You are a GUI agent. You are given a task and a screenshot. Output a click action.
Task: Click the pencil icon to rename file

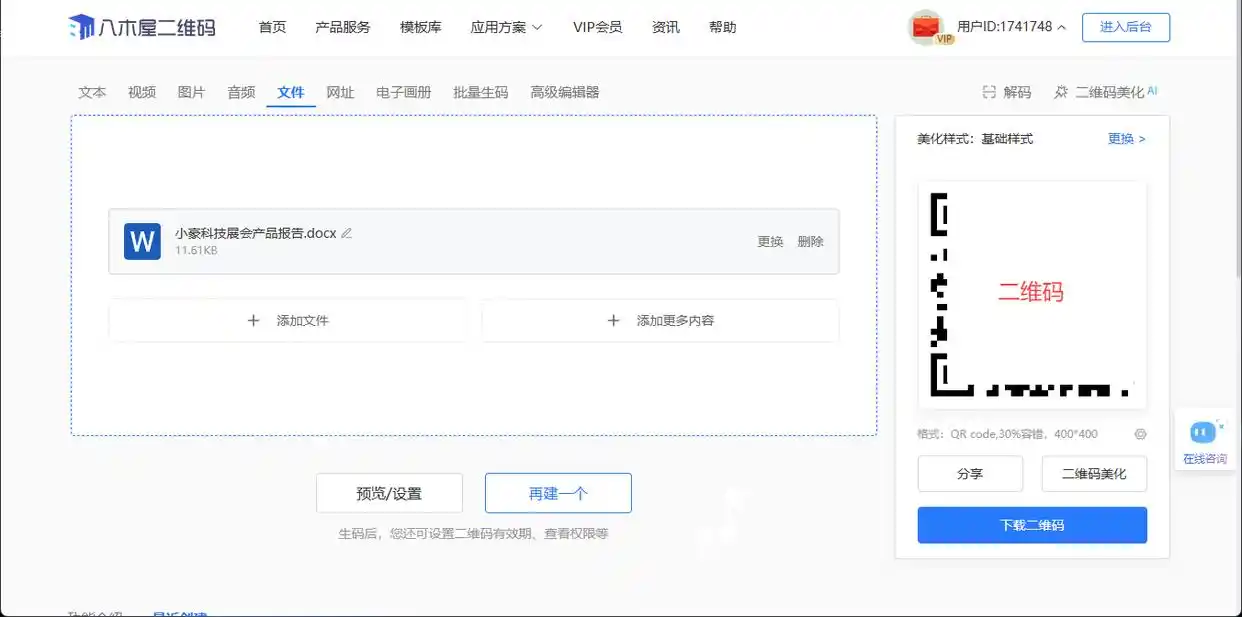tap(347, 233)
